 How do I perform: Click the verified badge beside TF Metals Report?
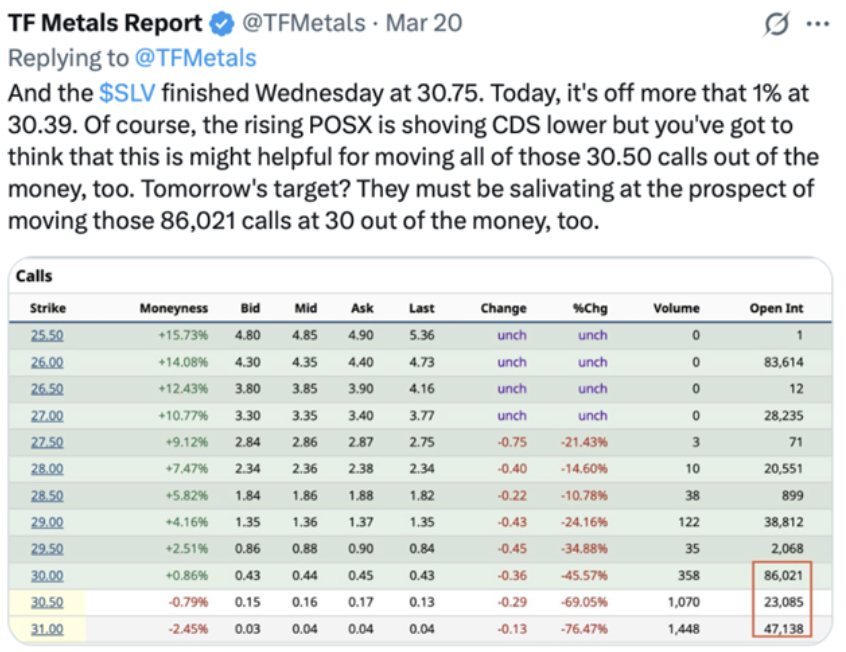pyautogui.click(x=220, y=23)
